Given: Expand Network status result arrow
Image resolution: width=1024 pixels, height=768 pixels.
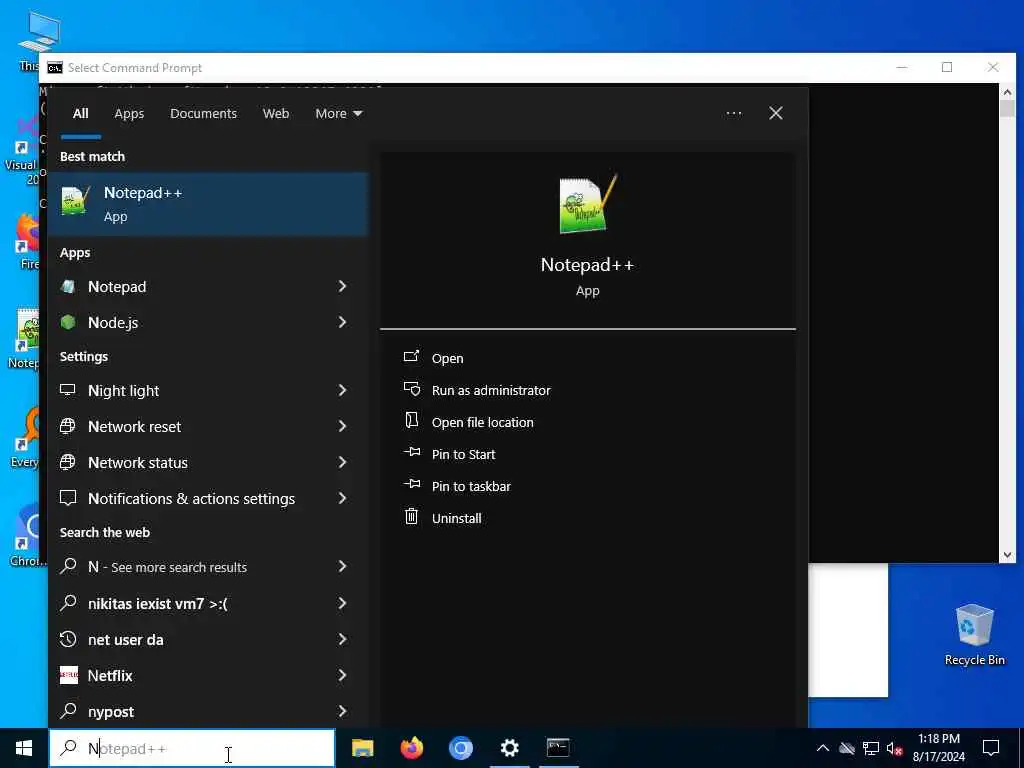Looking at the screenshot, I should point(342,462).
